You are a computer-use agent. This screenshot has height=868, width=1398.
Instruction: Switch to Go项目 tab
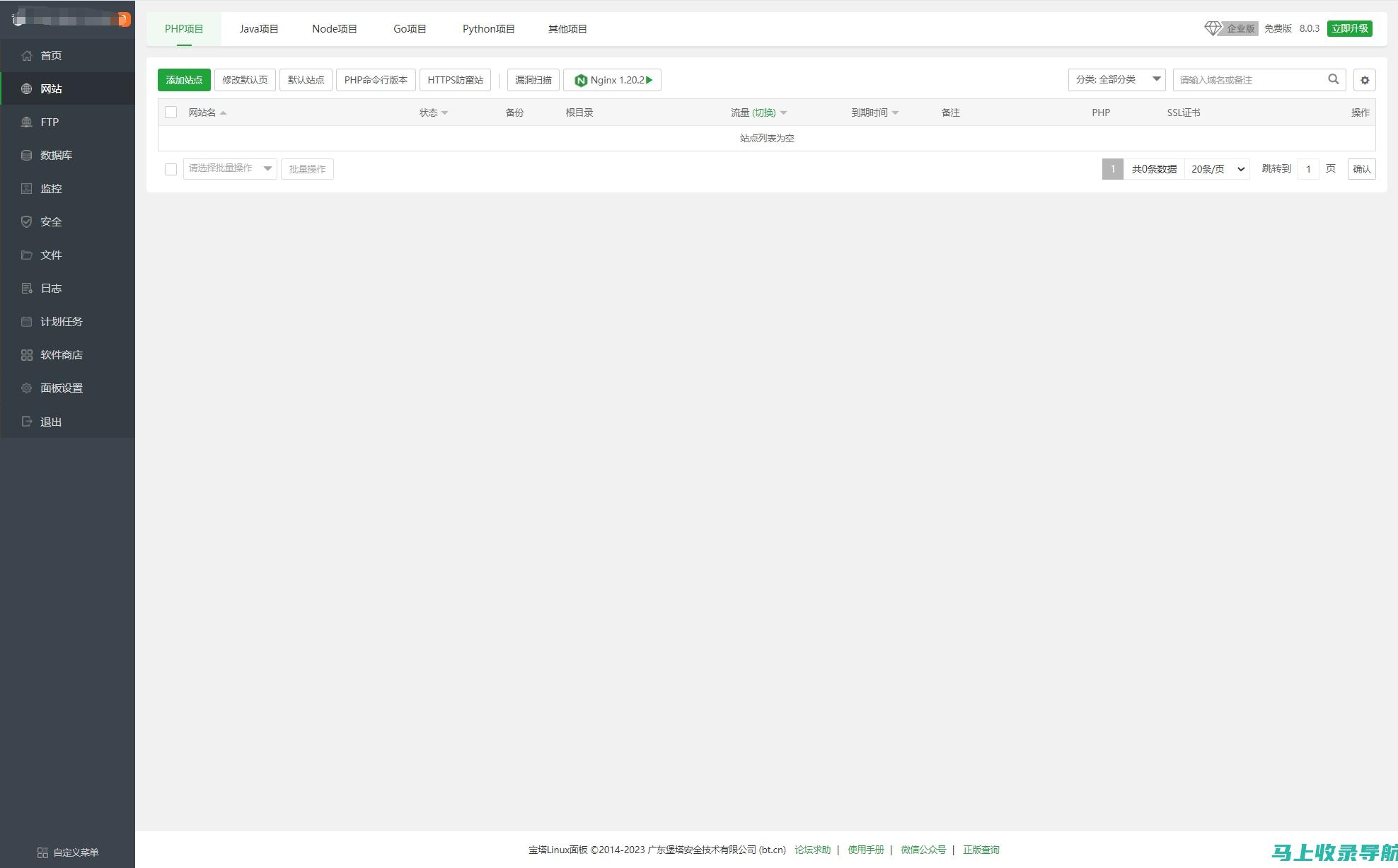[x=410, y=29]
